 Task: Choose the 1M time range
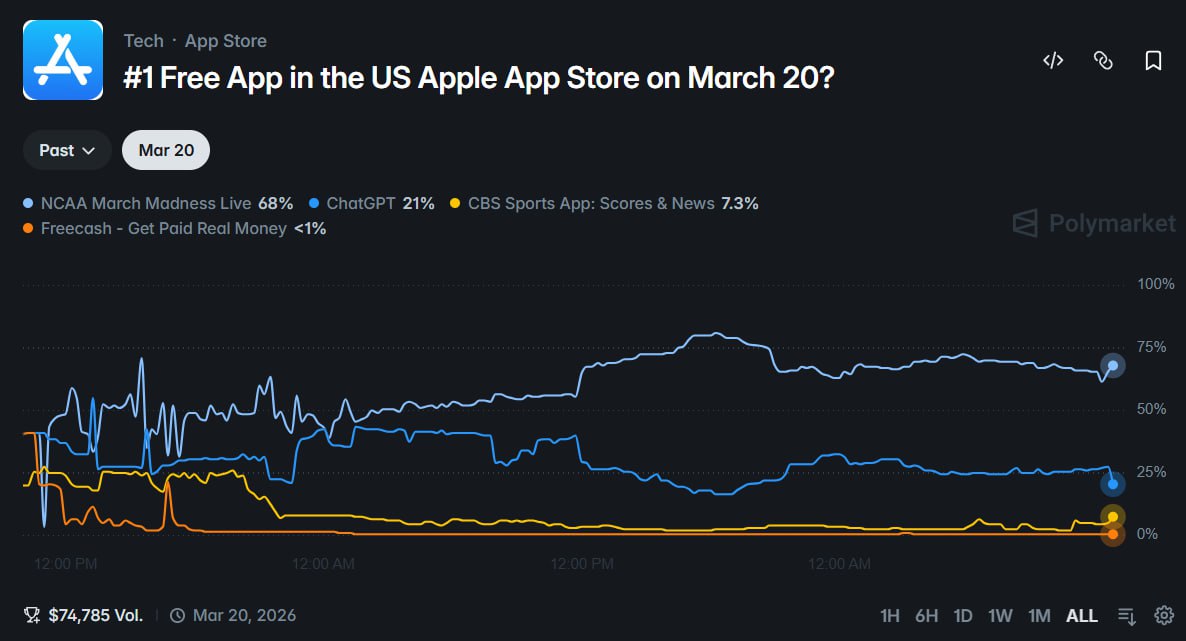(1039, 616)
